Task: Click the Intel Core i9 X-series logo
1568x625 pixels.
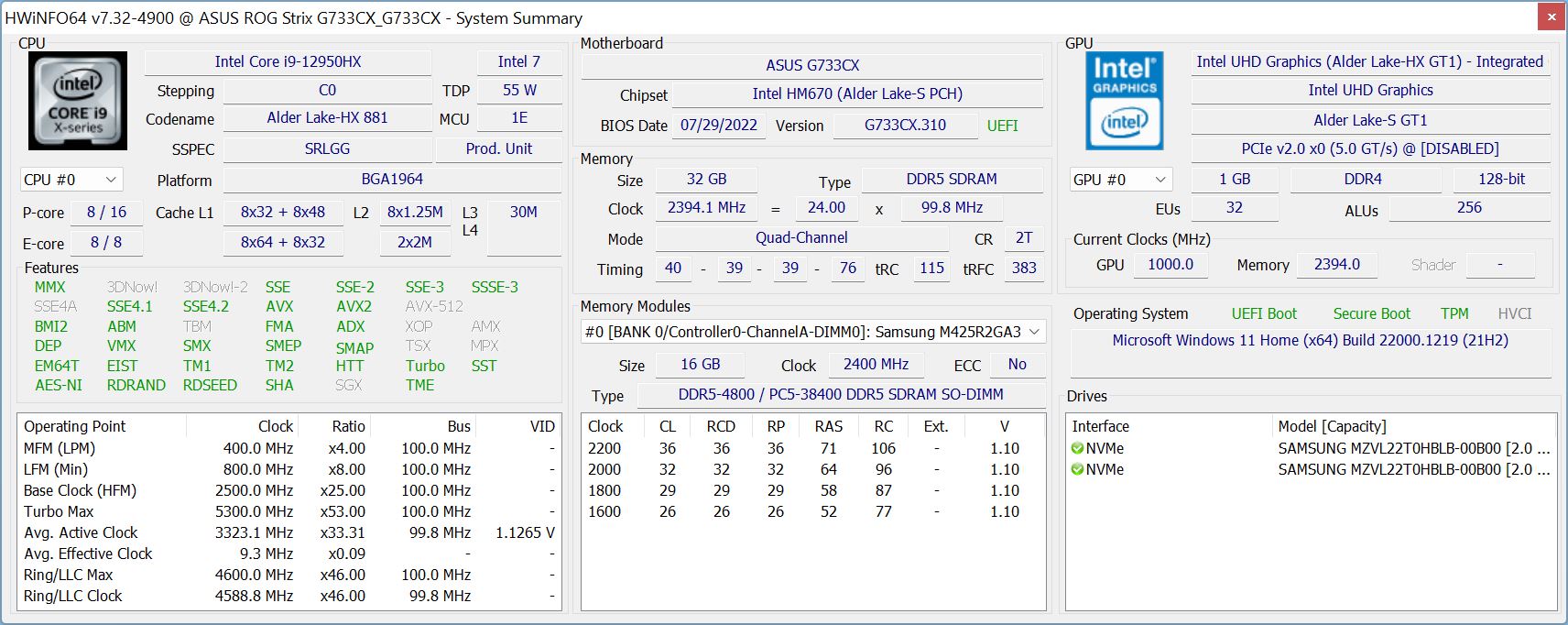Action: 78,101
